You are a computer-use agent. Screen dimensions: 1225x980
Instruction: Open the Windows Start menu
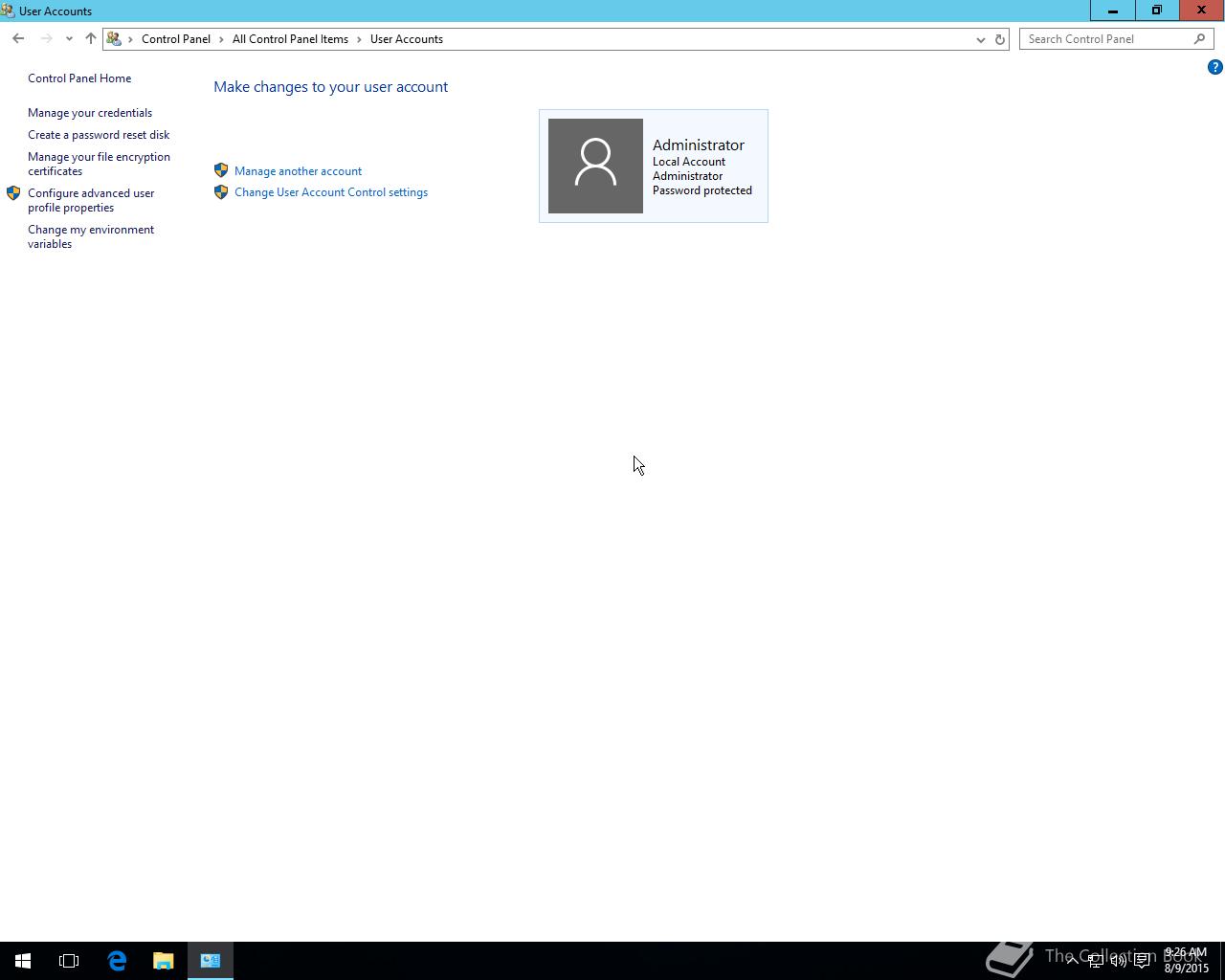coord(23,961)
